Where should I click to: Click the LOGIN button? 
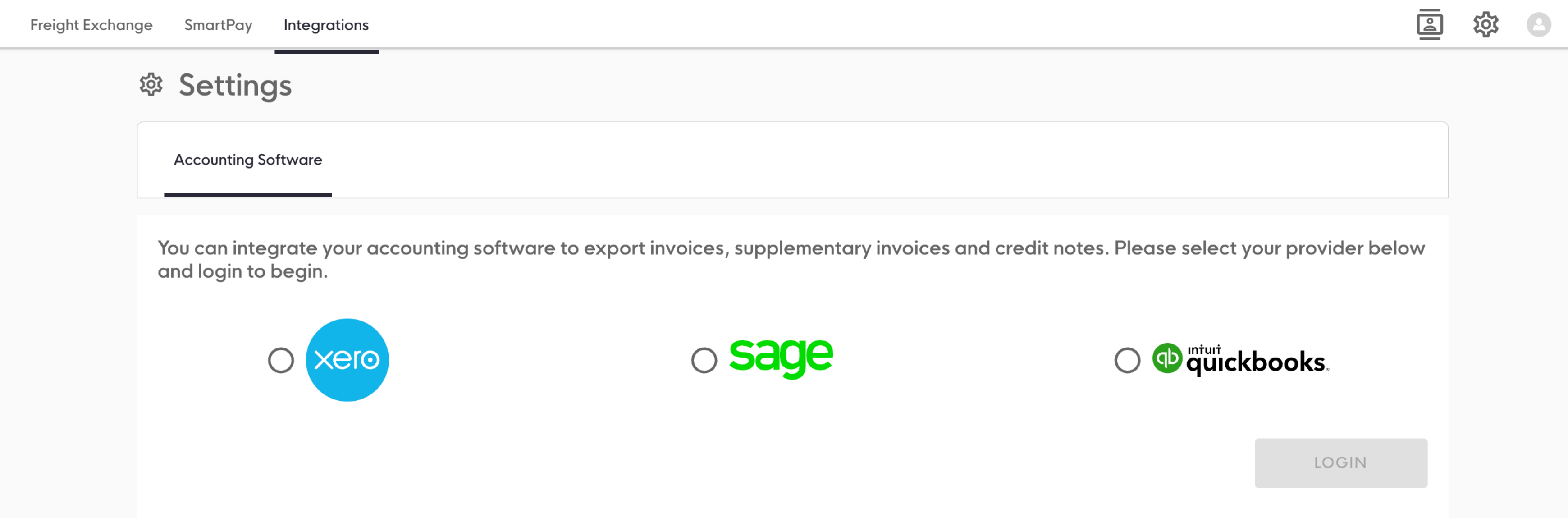(1340, 463)
